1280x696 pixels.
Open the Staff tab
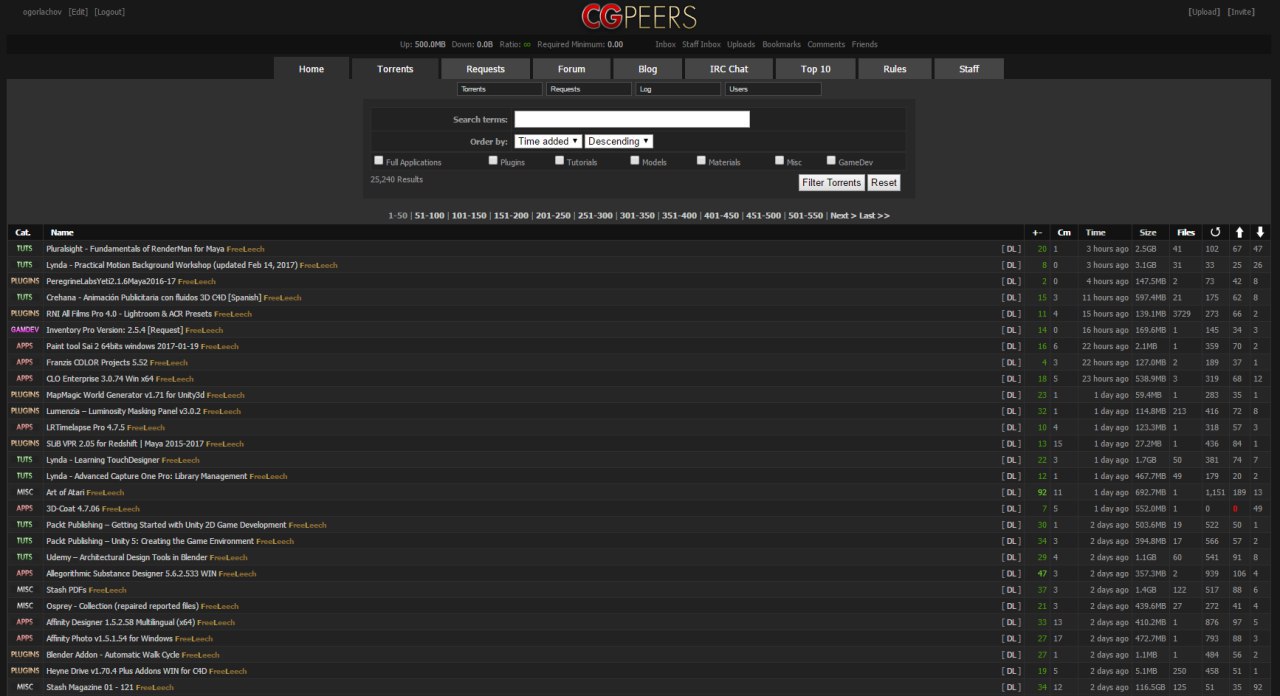pyautogui.click(x=969, y=69)
